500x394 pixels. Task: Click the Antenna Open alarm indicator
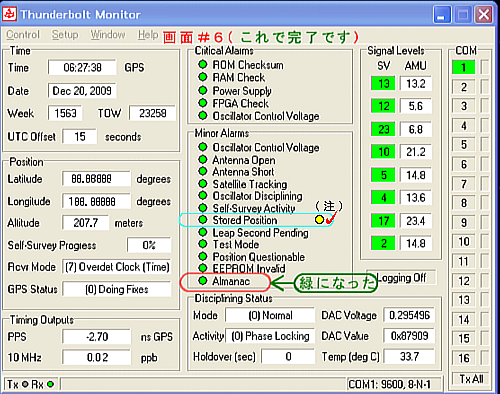(203, 159)
